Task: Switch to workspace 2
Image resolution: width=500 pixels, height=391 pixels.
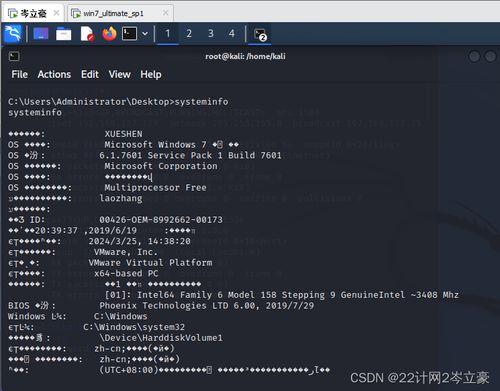Action: click(x=189, y=33)
